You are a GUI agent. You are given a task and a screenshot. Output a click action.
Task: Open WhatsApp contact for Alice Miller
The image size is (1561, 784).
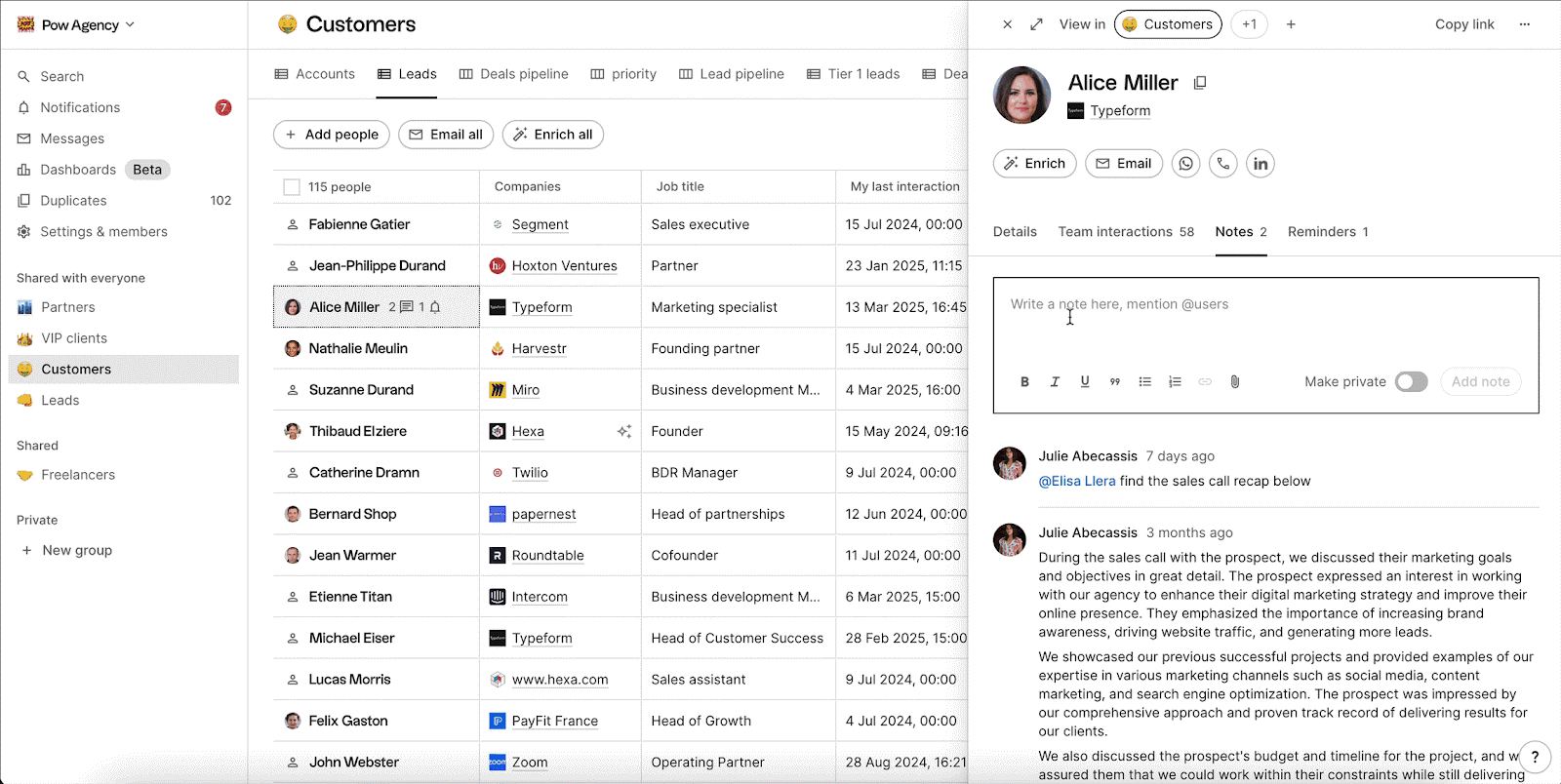tap(1186, 164)
